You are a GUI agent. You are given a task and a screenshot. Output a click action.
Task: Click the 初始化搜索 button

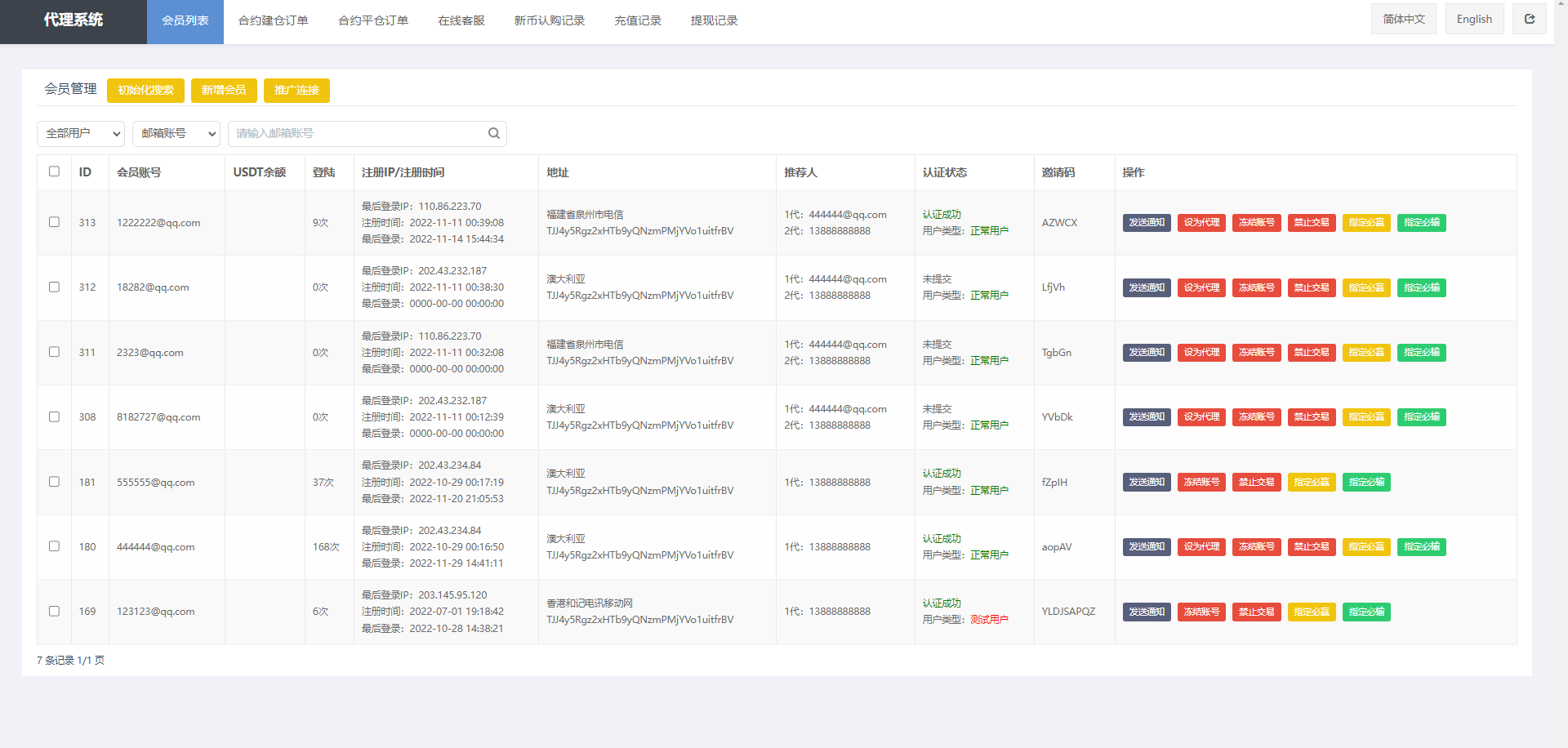[145, 90]
